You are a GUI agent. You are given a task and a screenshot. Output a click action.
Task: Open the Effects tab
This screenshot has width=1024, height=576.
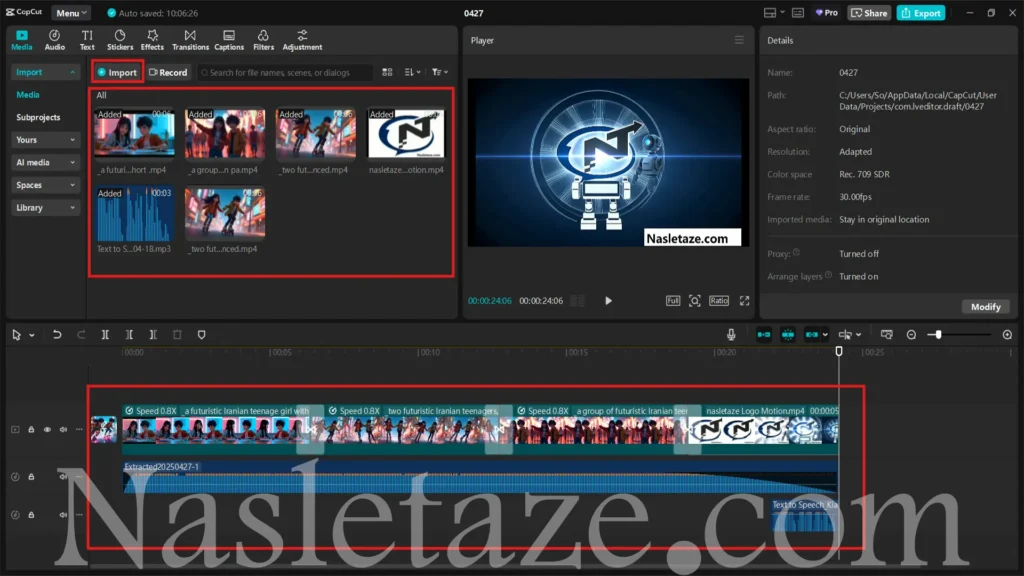(x=152, y=40)
